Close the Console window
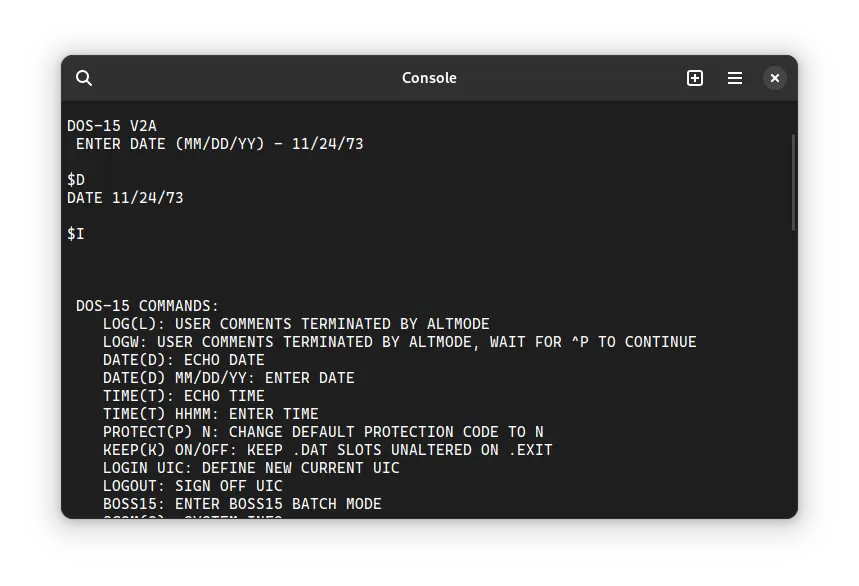 point(775,78)
